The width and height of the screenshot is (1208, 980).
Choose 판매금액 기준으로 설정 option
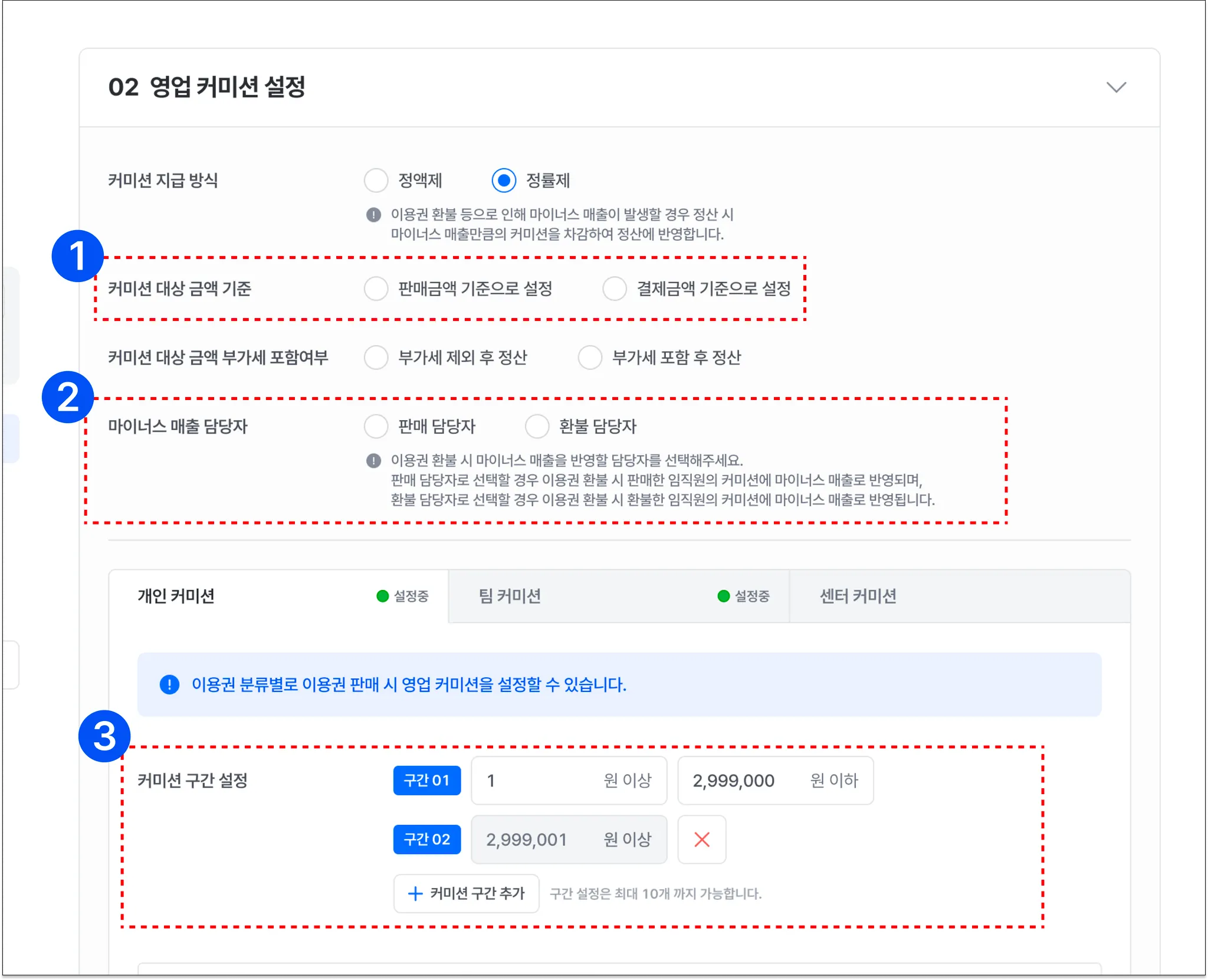[x=376, y=289]
